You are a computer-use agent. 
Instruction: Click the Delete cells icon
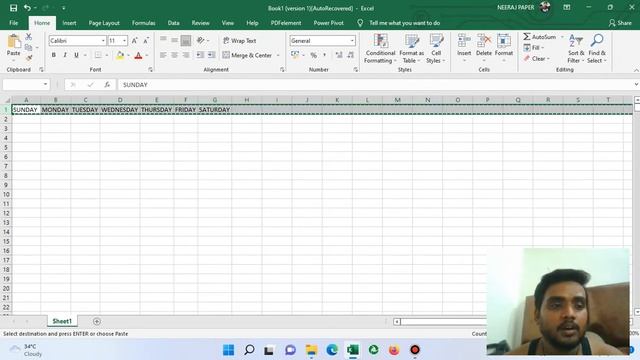[484, 41]
